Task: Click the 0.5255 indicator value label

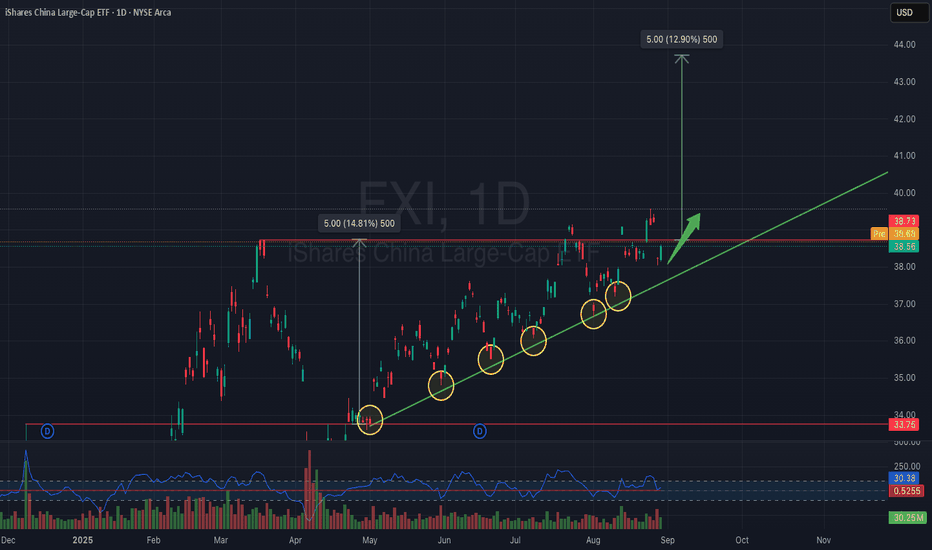Action: tap(906, 491)
